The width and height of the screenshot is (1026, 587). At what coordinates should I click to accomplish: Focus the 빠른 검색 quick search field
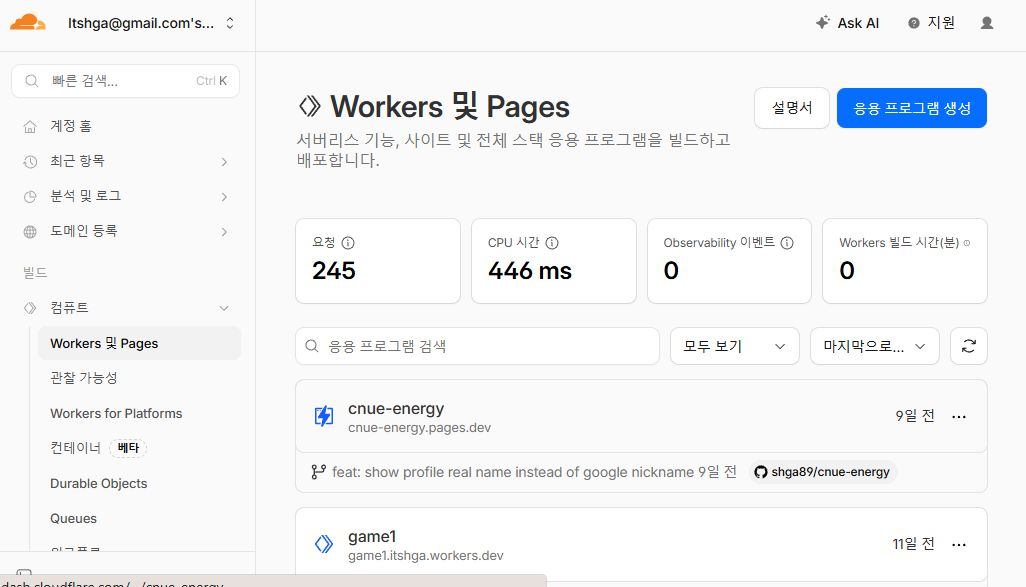tap(125, 81)
